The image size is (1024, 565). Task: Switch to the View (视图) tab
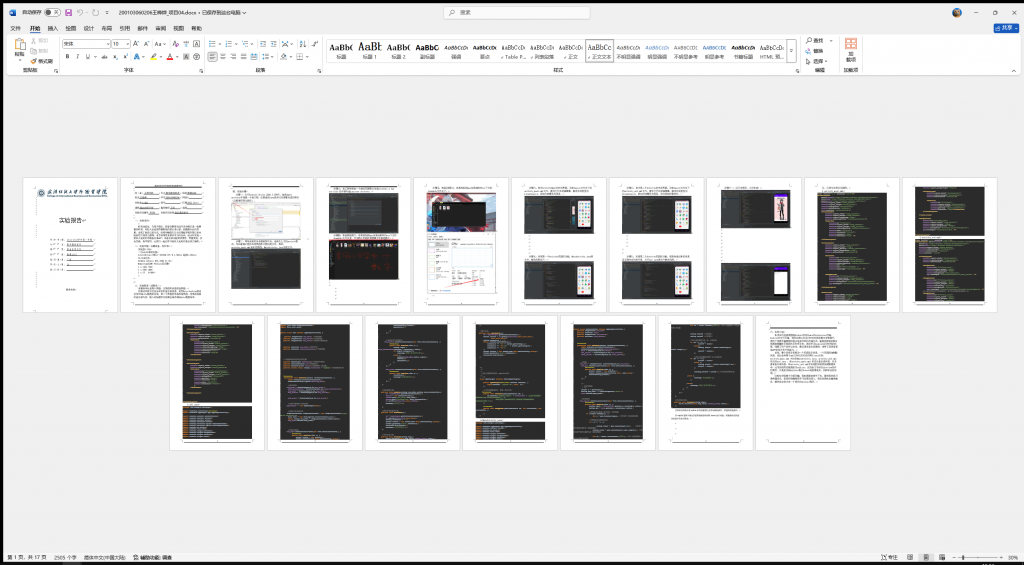[178, 29]
